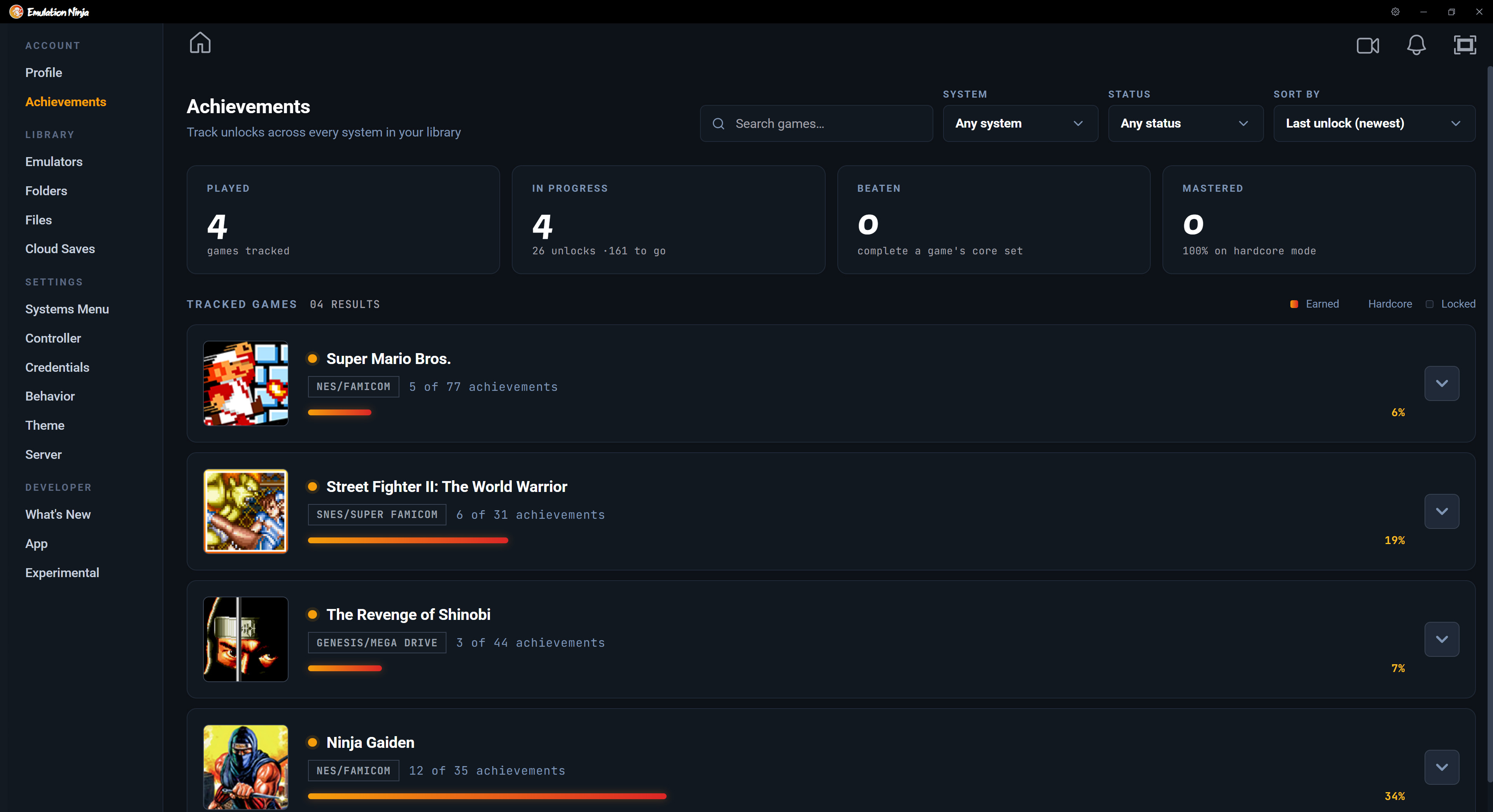The height and width of the screenshot is (812, 1493).
Task: Open Profile in the sidebar
Action: tap(44, 72)
